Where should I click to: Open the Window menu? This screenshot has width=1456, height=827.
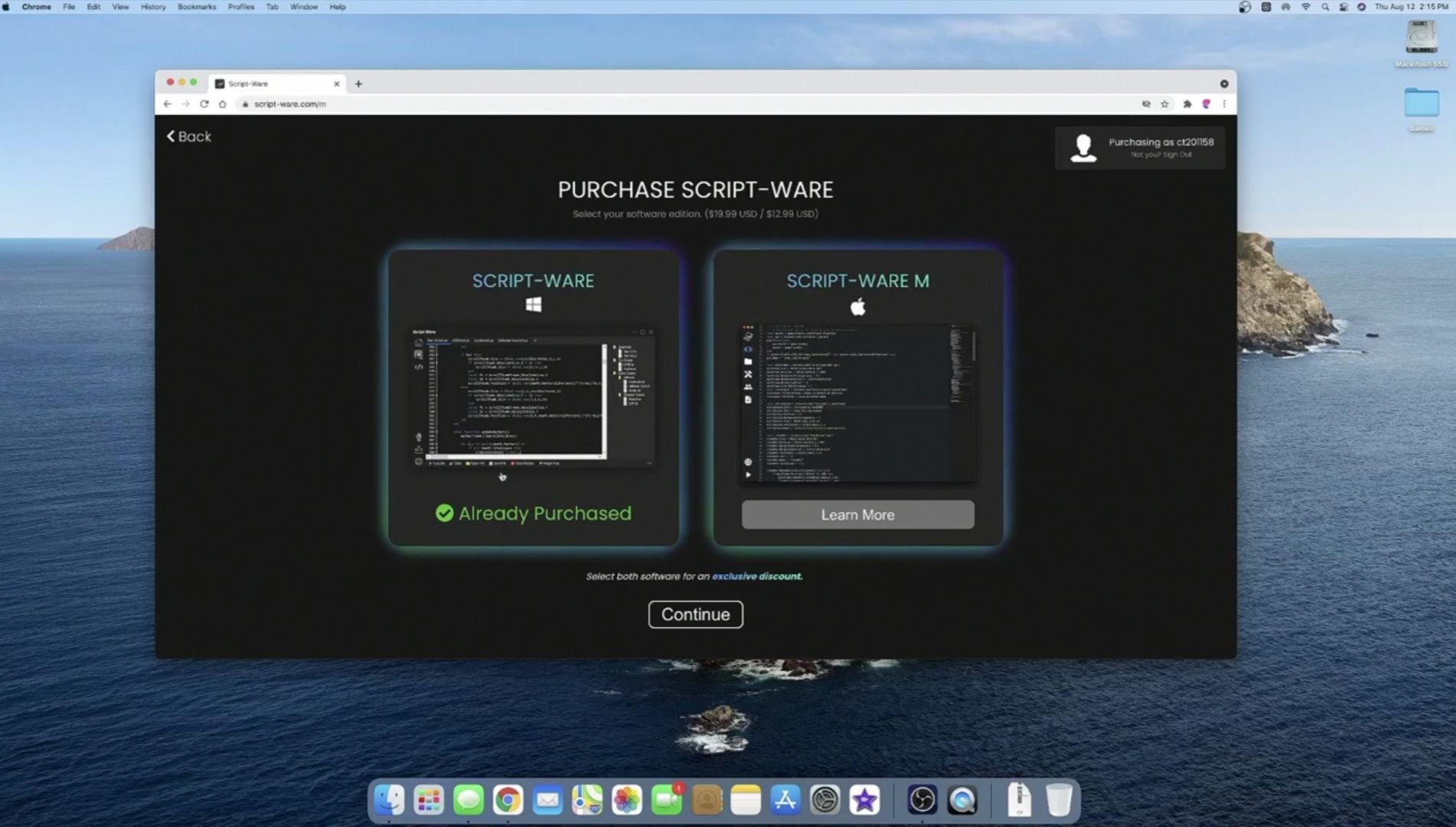[x=304, y=7]
